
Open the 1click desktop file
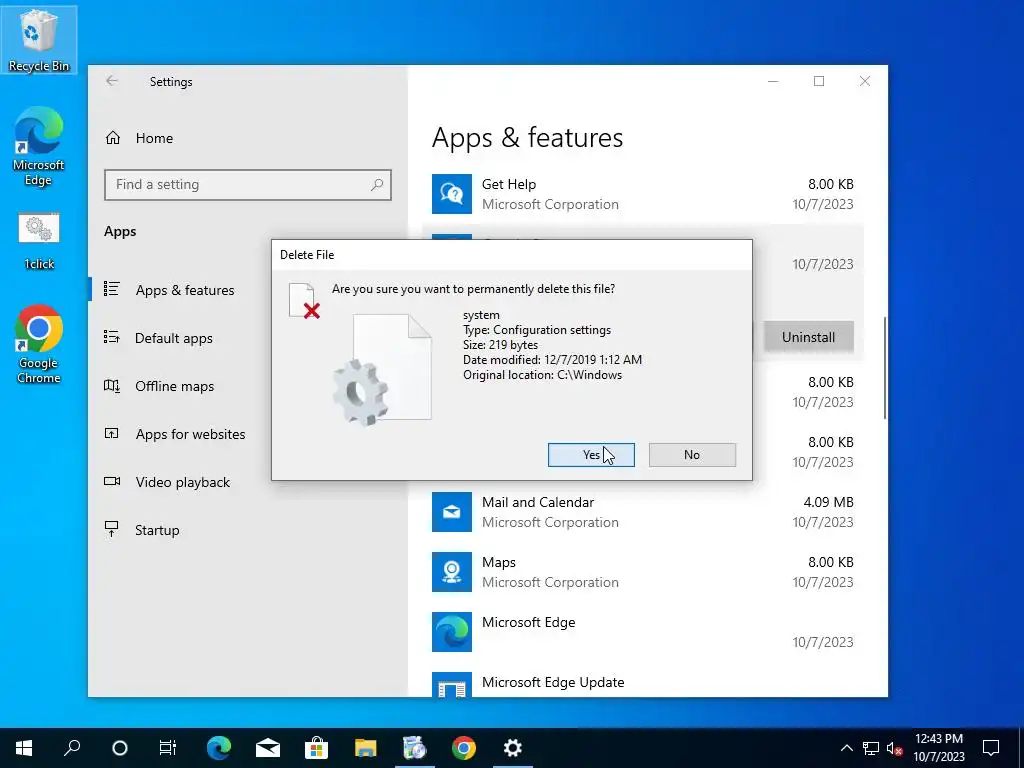(x=39, y=242)
